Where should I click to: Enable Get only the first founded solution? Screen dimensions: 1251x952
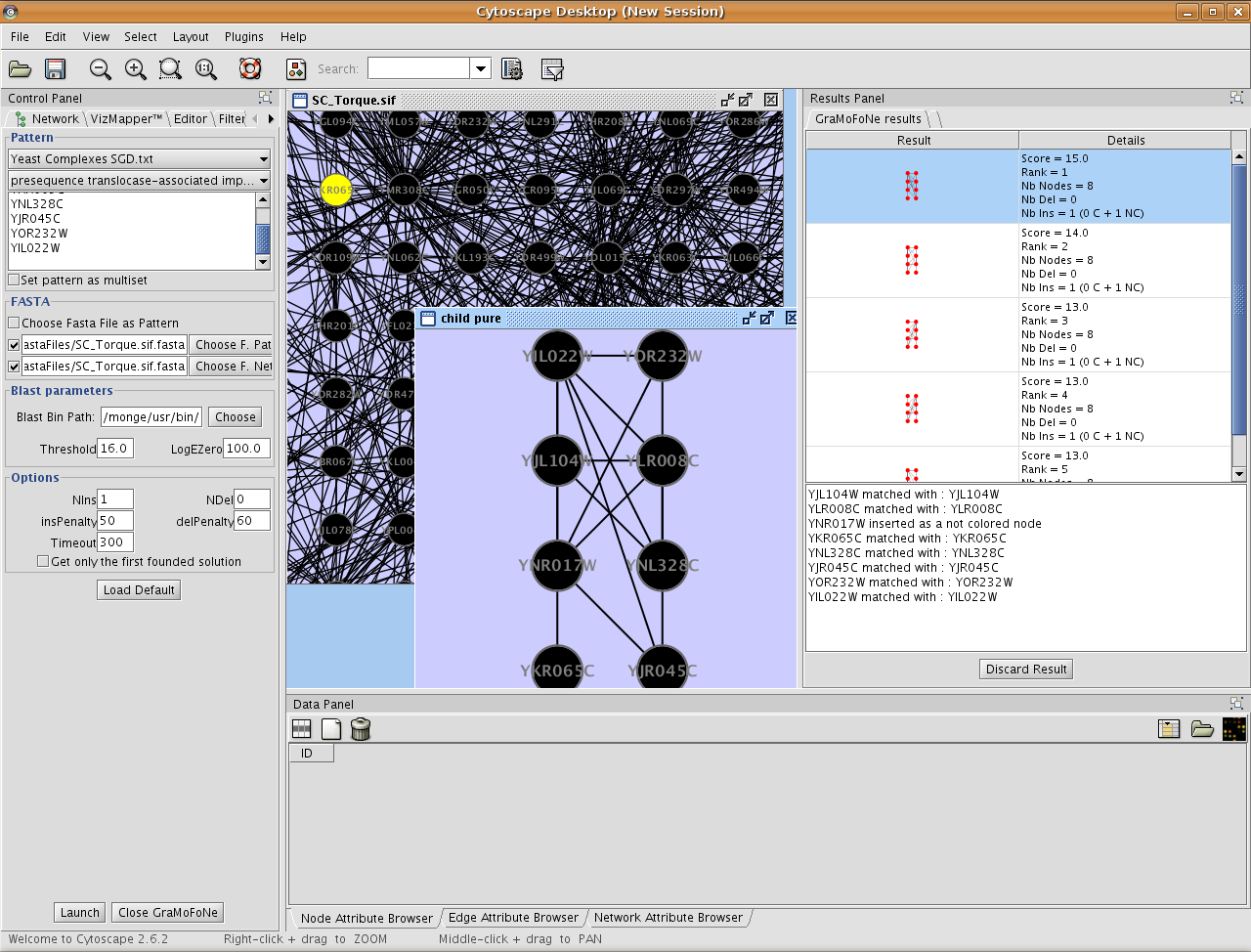coord(43,561)
